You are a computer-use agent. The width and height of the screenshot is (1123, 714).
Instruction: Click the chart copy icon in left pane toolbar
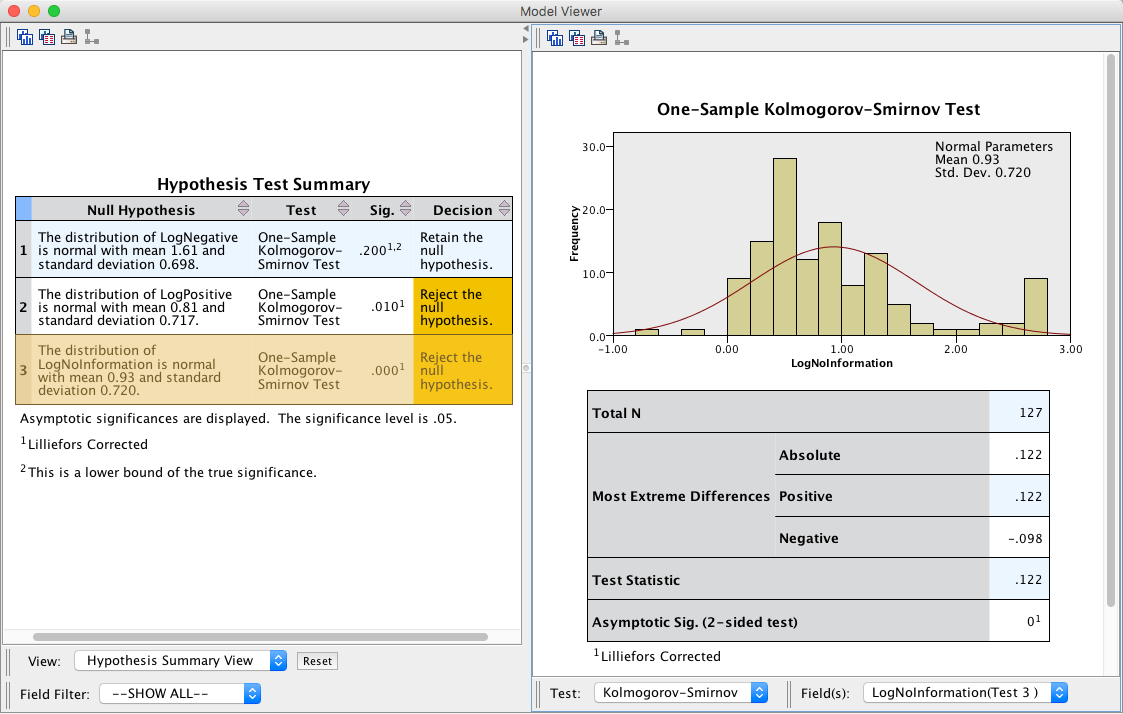pos(25,38)
